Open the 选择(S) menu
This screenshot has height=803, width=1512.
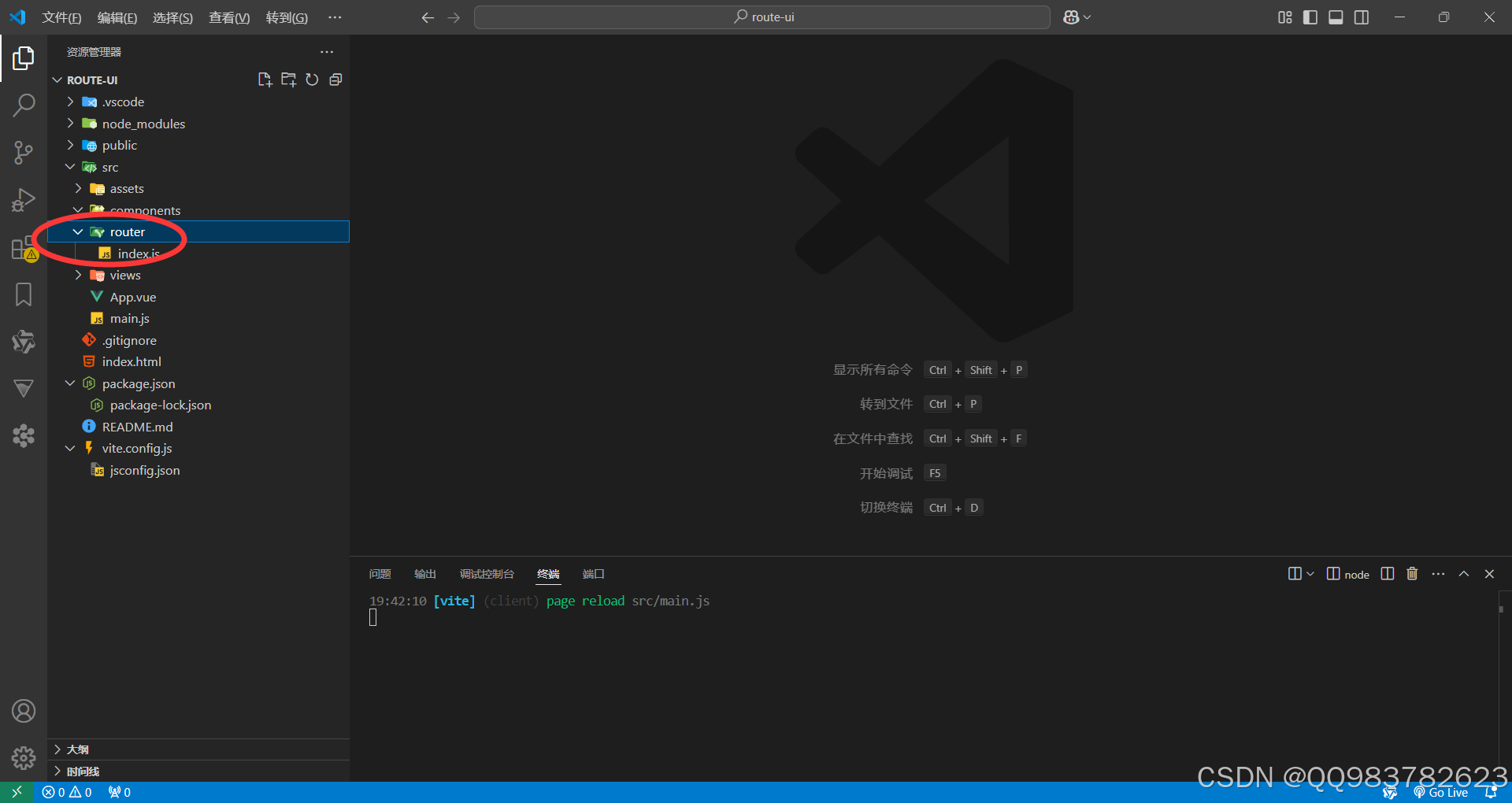(x=172, y=17)
